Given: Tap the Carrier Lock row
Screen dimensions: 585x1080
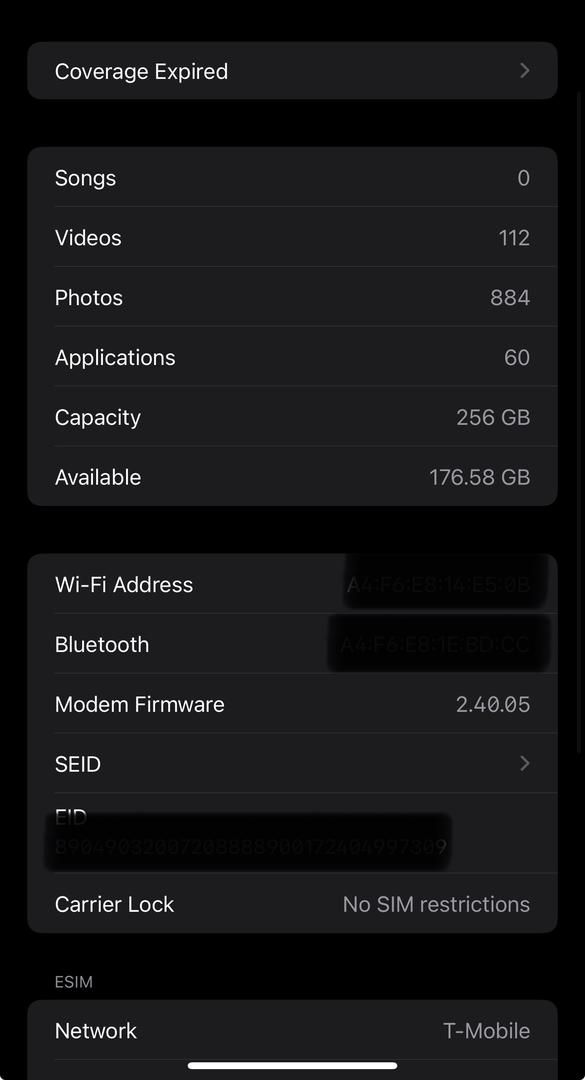Looking at the screenshot, I should click(292, 904).
